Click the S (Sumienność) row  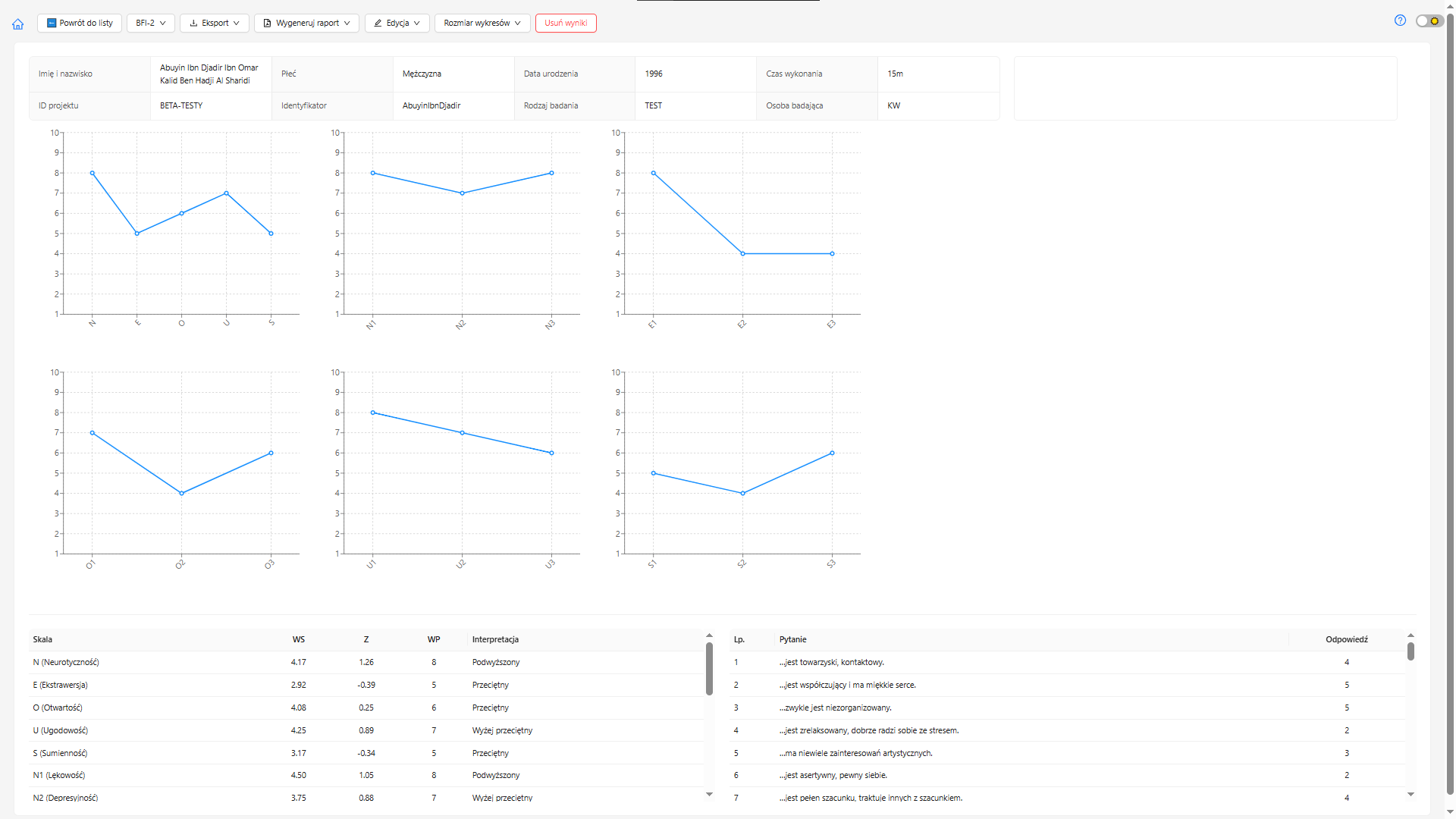click(x=368, y=753)
